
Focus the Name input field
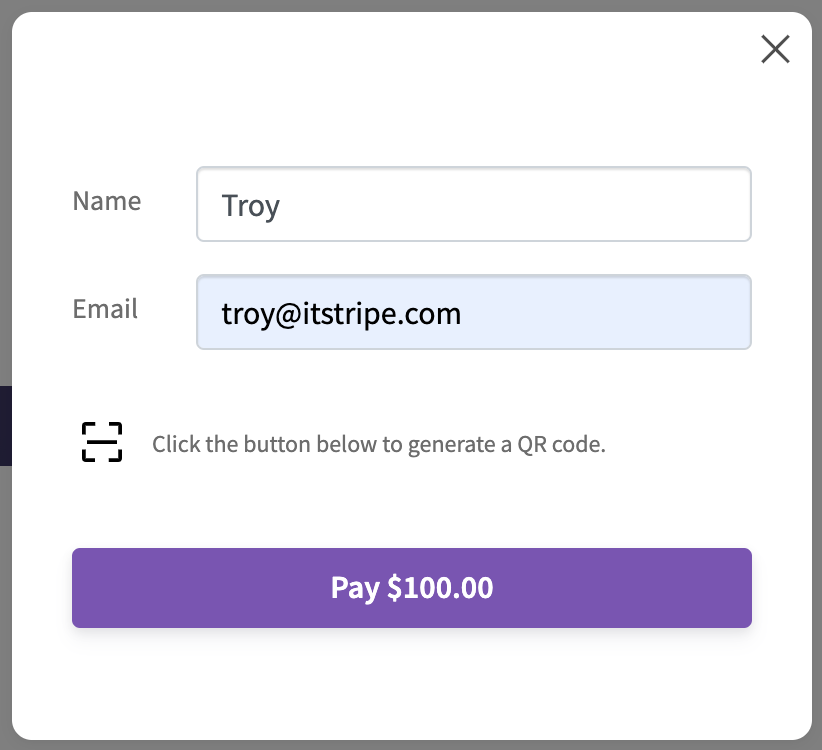[473, 204]
